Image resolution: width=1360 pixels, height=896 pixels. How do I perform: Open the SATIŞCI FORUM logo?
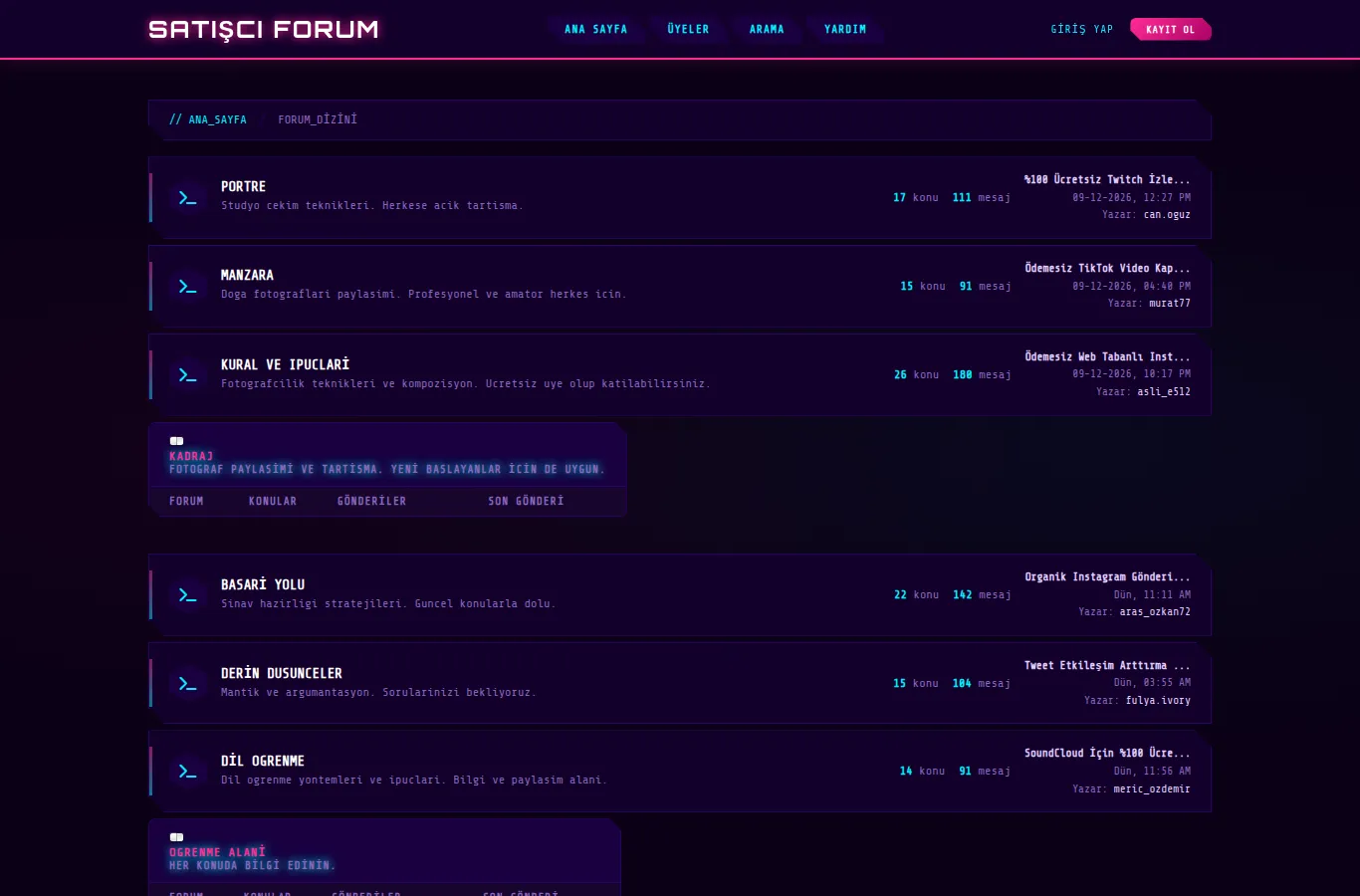(264, 29)
